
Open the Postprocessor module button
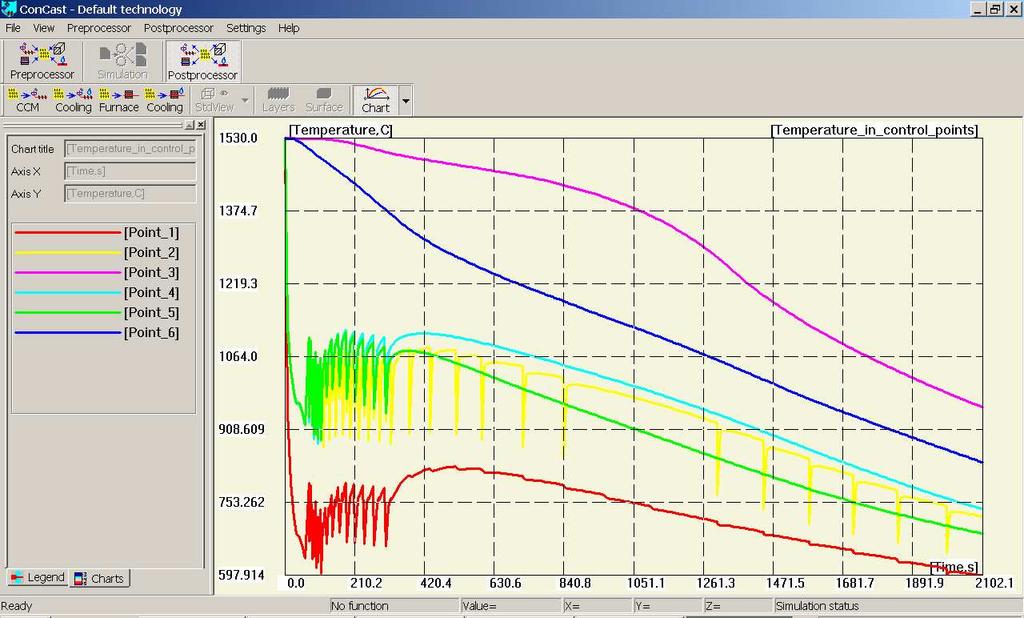point(202,61)
